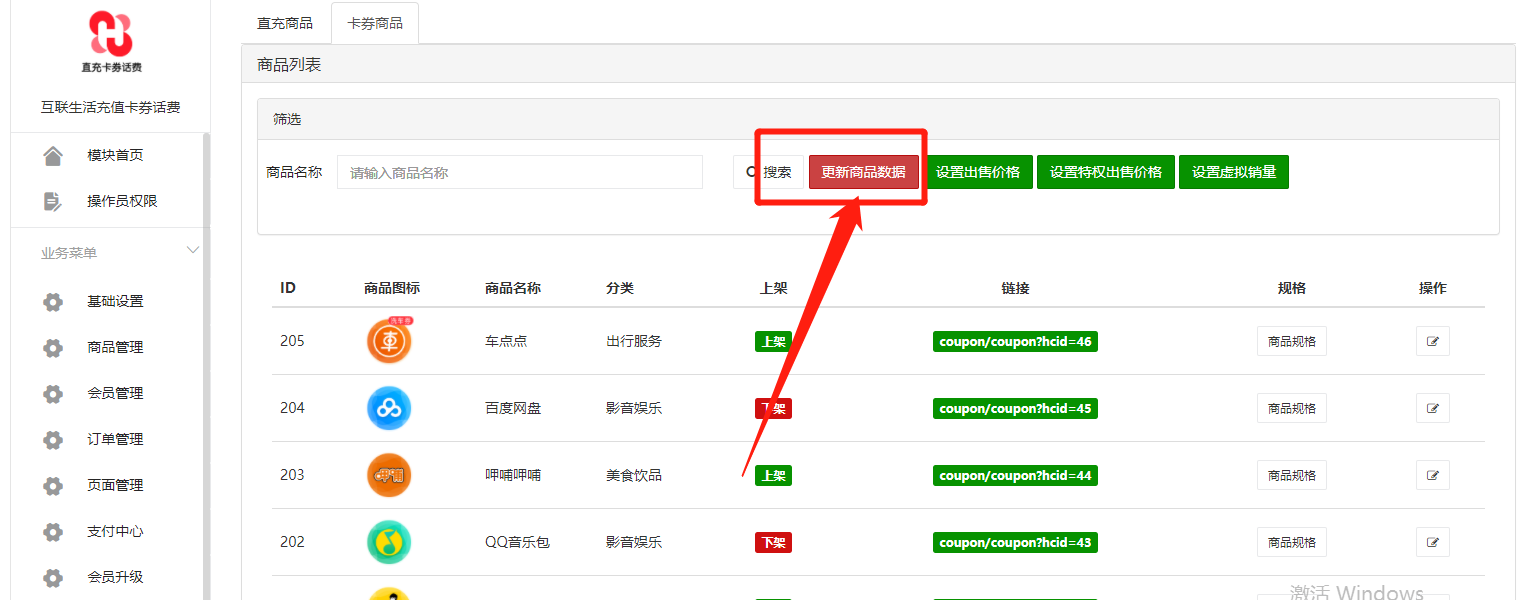Click the home icon beside 模块首页
This screenshot has height=600, width=1530.
pyautogui.click(x=53, y=155)
